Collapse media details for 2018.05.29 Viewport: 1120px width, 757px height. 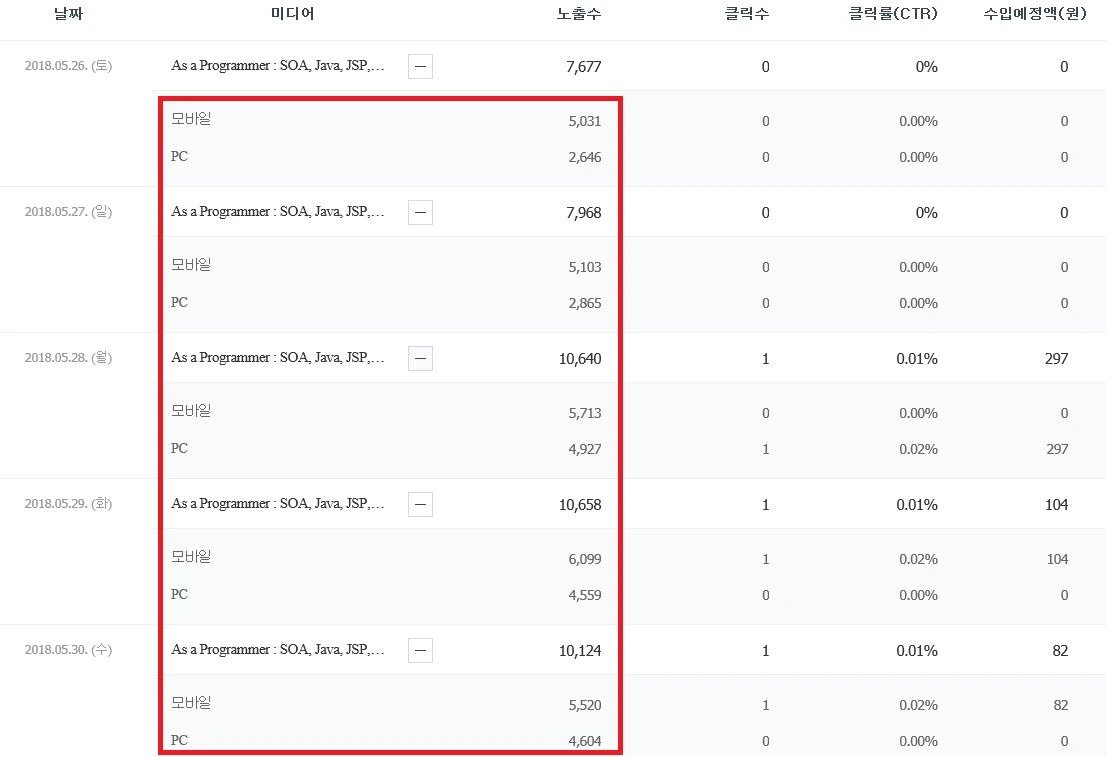[x=420, y=504]
